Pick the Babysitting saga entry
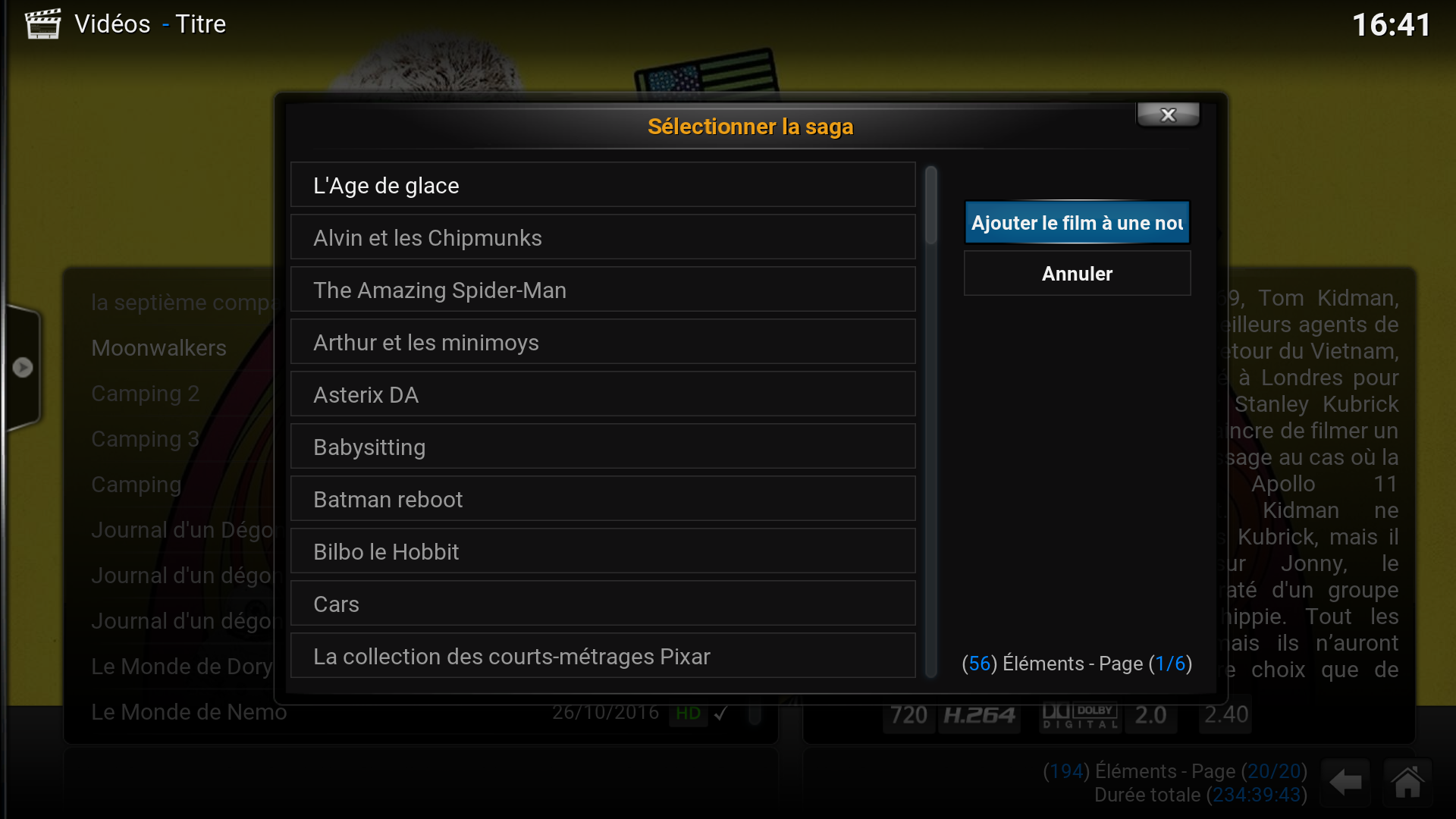Image resolution: width=1456 pixels, height=819 pixels. click(603, 446)
